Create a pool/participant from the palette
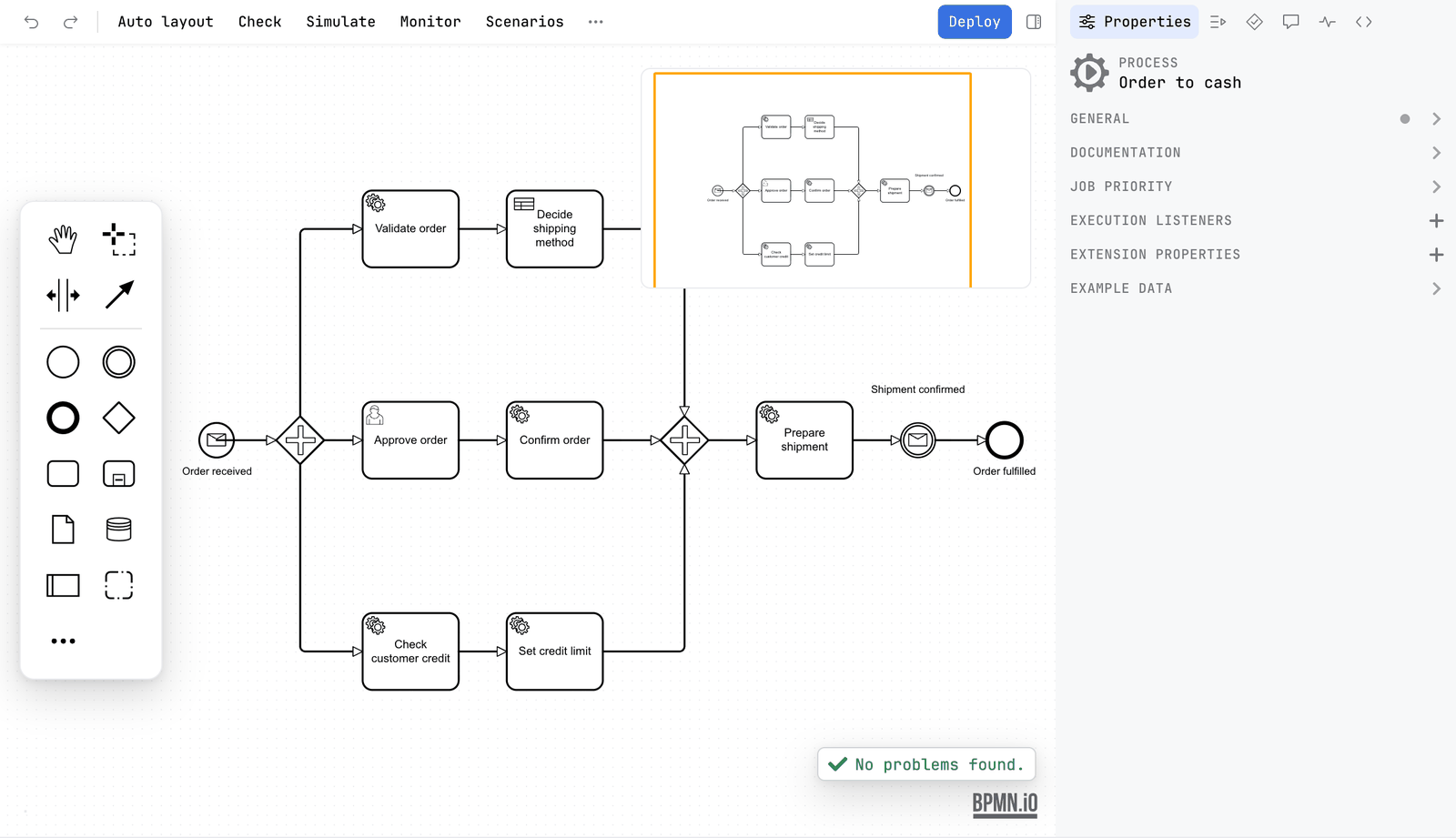Image resolution: width=1456 pixels, height=838 pixels. pos(63,585)
